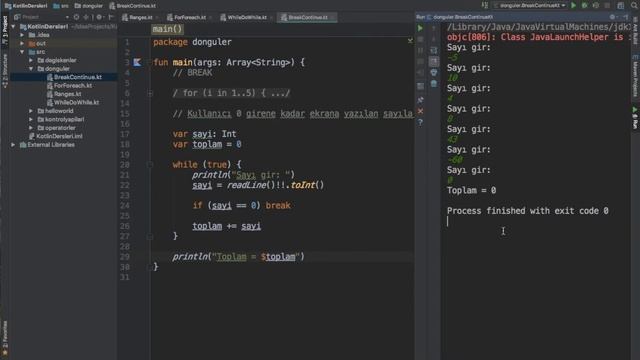Click 'Toplam = 0' output line in console
640x360 pixels.
click(x=471, y=191)
